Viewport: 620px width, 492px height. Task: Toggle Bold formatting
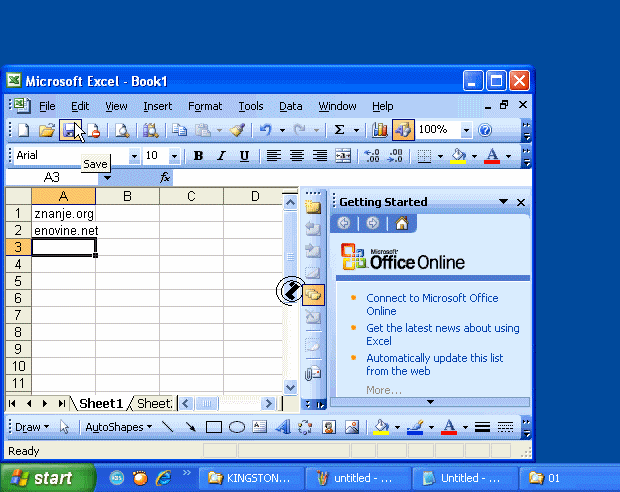pyautogui.click(x=198, y=156)
